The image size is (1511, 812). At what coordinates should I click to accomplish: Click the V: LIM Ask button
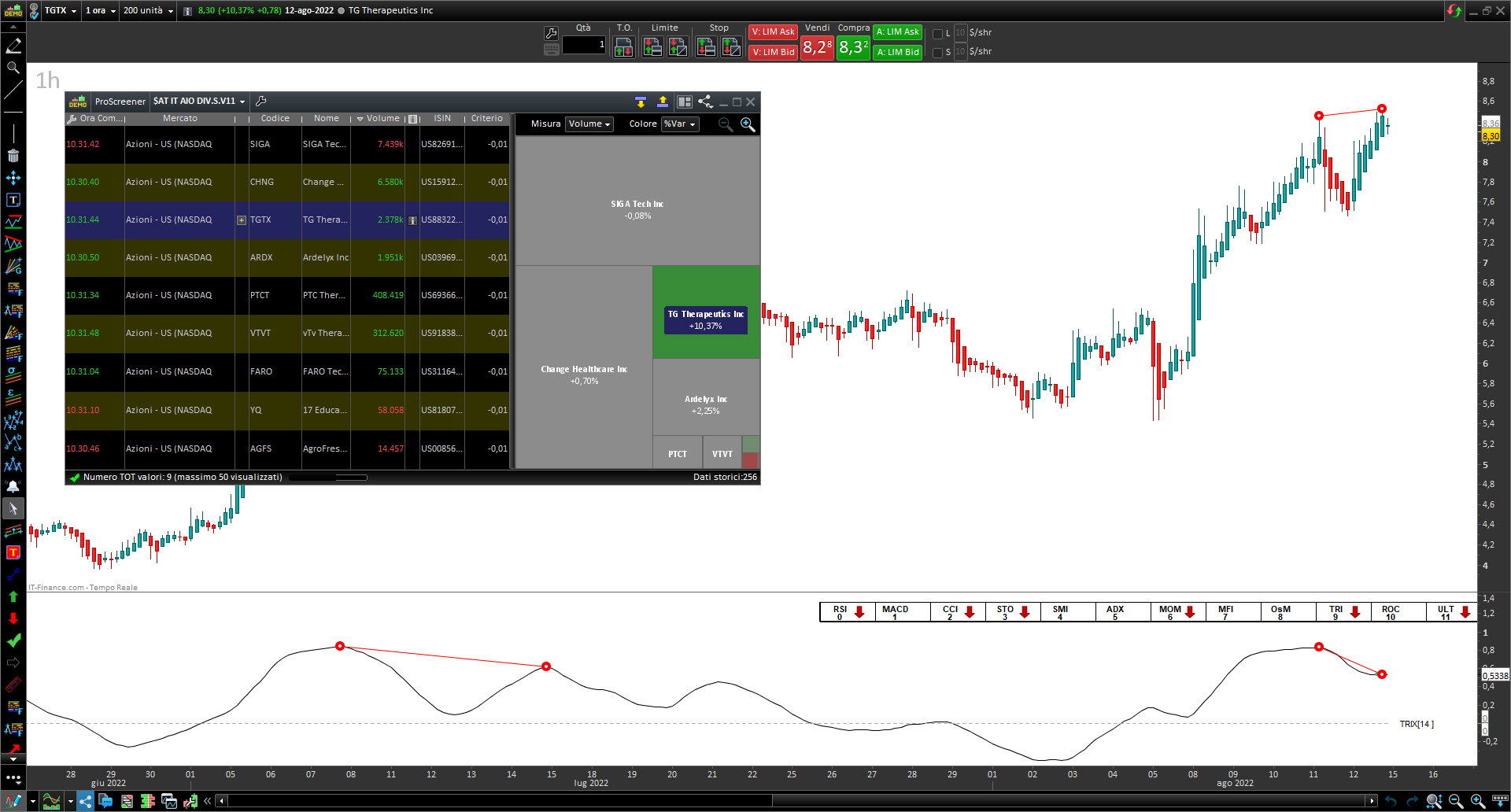773,32
